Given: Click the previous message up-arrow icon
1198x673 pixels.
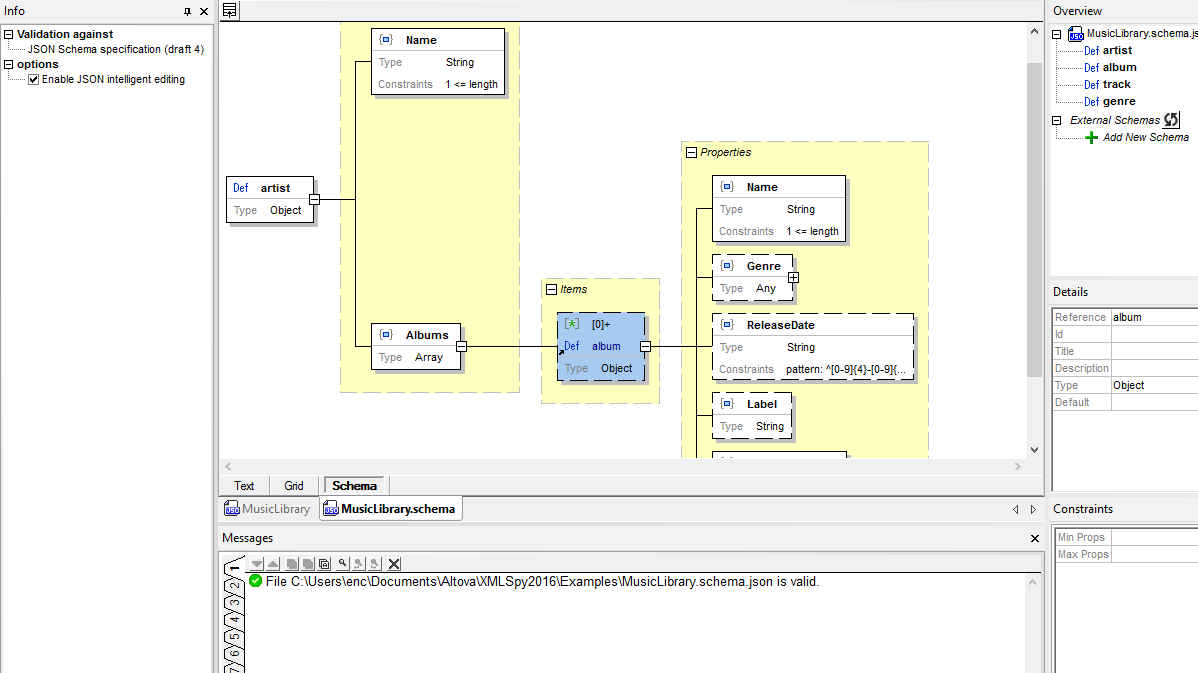Looking at the screenshot, I should tap(273, 564).
